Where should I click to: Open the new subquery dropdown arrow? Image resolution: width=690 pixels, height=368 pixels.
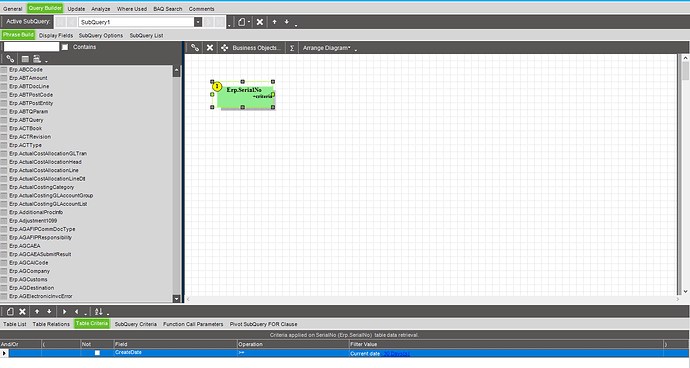249,22
